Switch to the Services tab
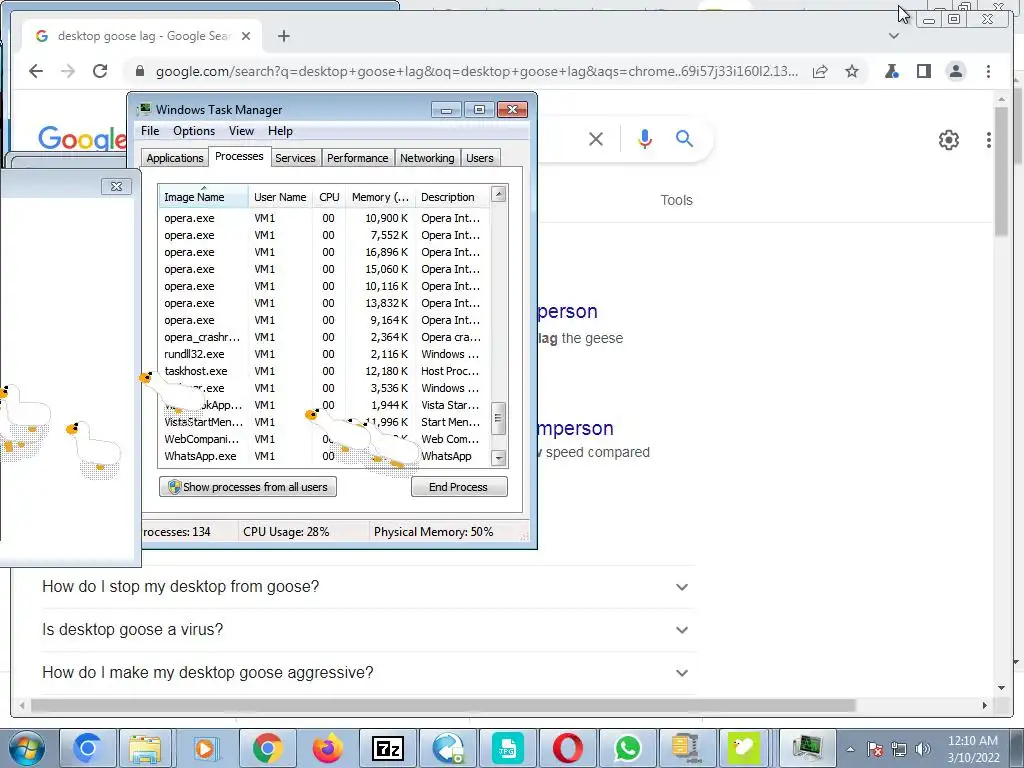The image size is (1024, 768). (x=295, y=158)
